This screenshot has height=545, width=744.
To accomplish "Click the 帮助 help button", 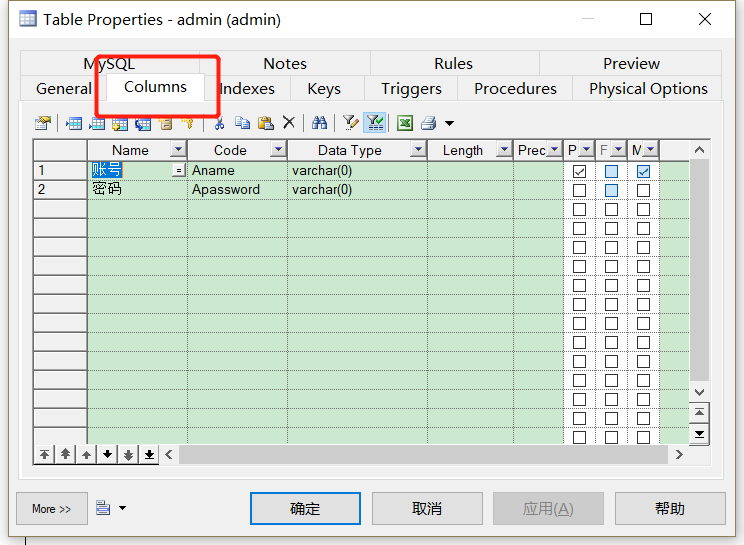I will point(670,508).
